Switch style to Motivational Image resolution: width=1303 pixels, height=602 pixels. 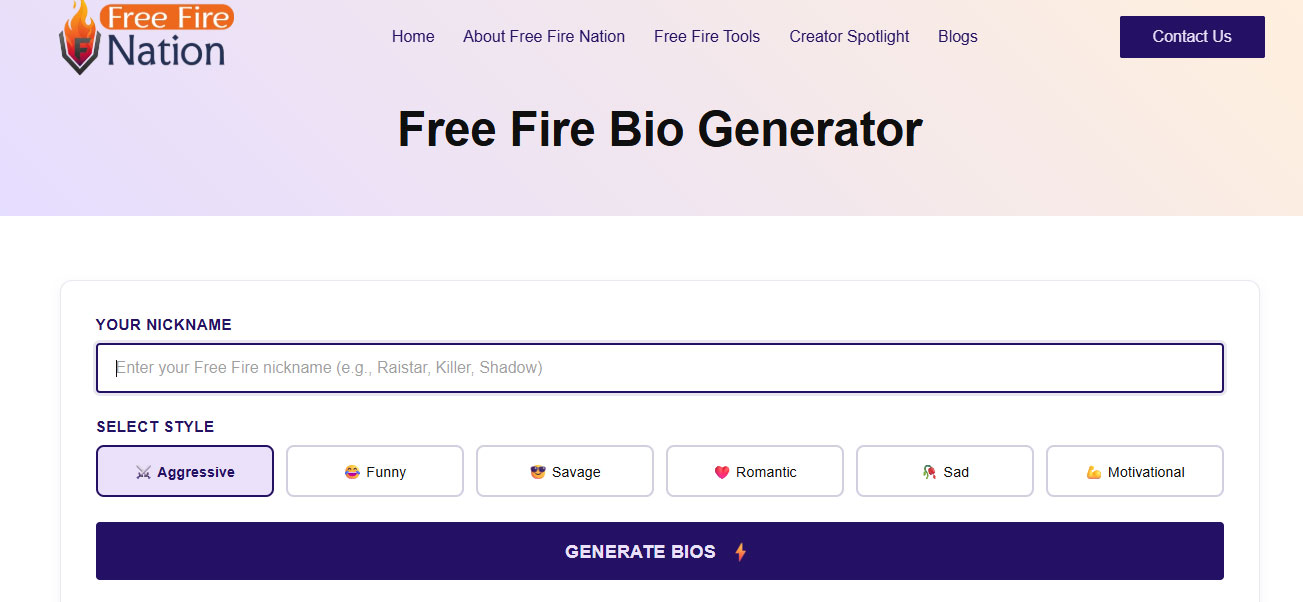(x=1134, y=470)
